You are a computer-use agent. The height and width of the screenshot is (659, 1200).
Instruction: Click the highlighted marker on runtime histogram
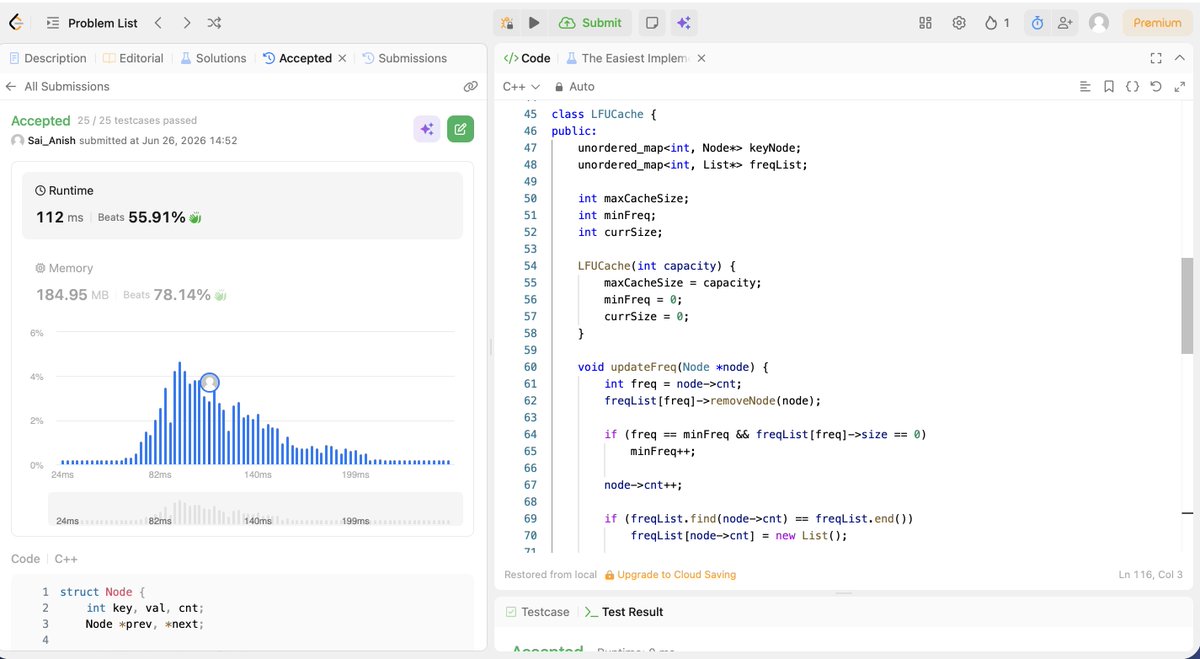coord(209,382)
